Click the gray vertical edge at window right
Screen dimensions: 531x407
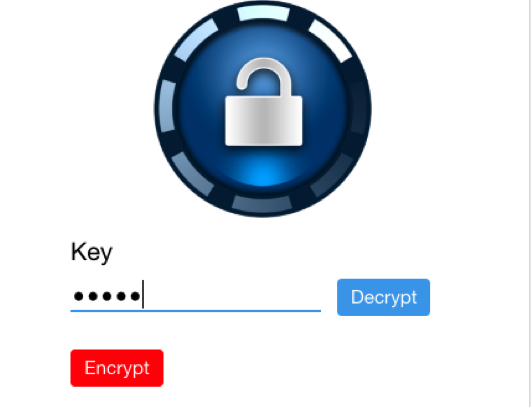[529, 203]
